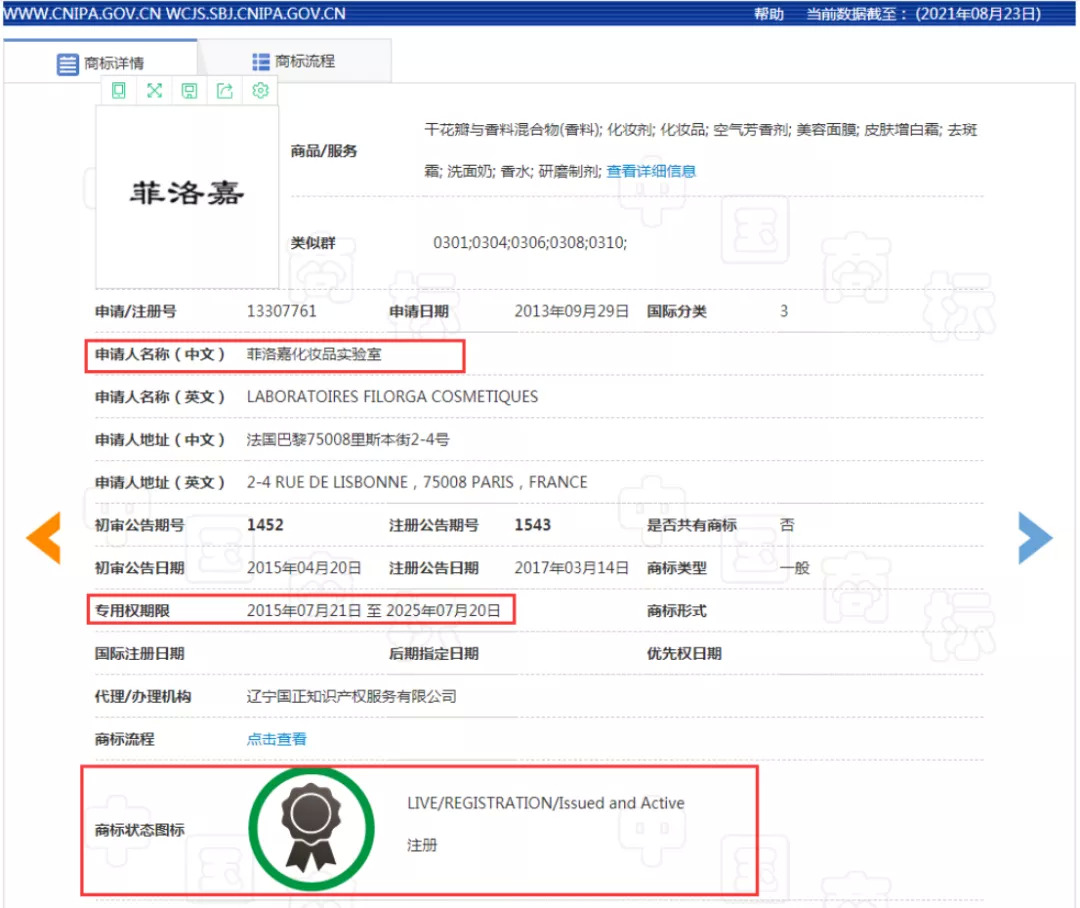The height and width of the screenshot is (908, 1080).
Task: Click the green save disk icon
Action: click(189, 91)
